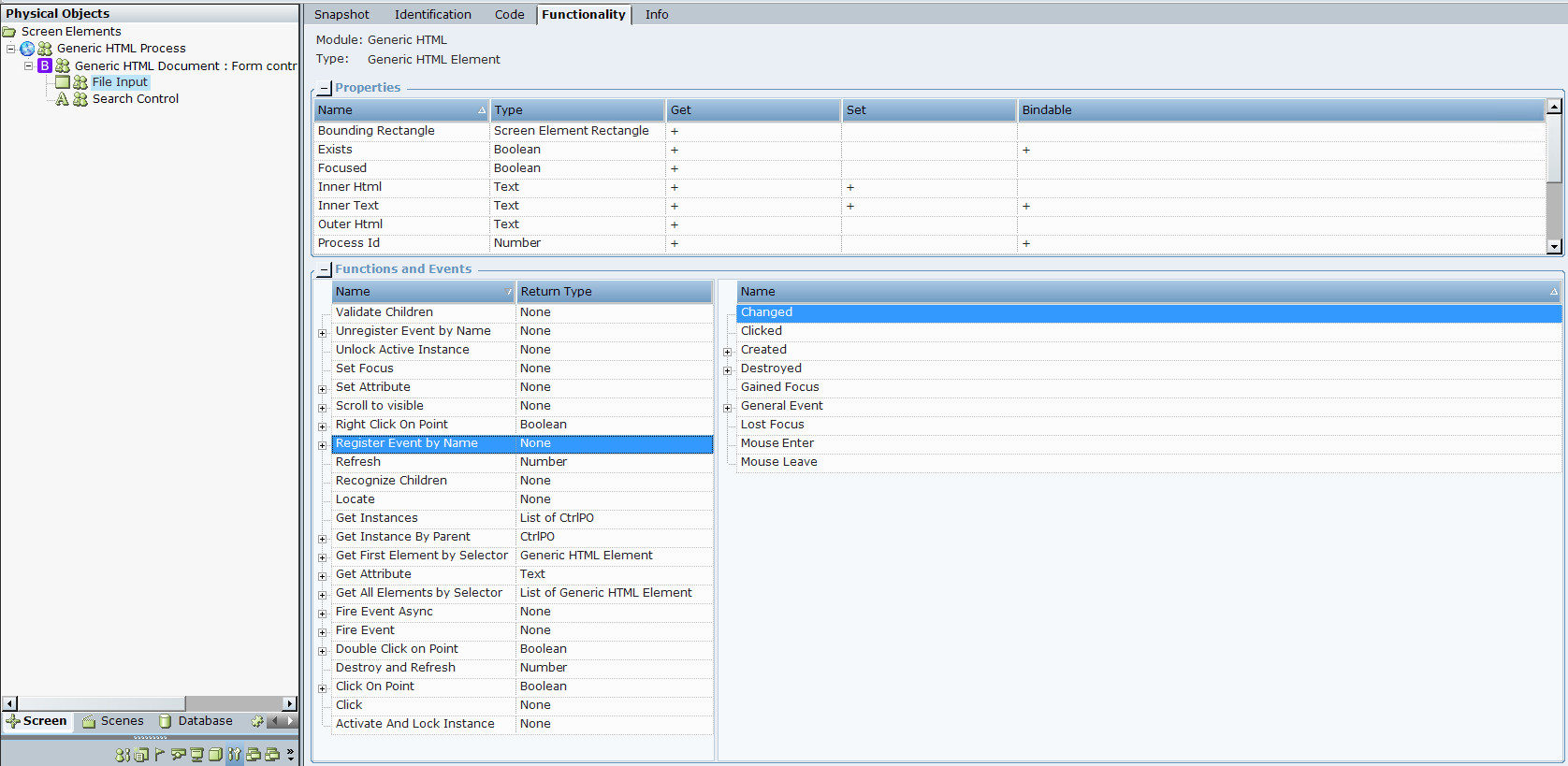Expand the General Event node
This screenshot has width=1568, height=766.
(727, 407)
